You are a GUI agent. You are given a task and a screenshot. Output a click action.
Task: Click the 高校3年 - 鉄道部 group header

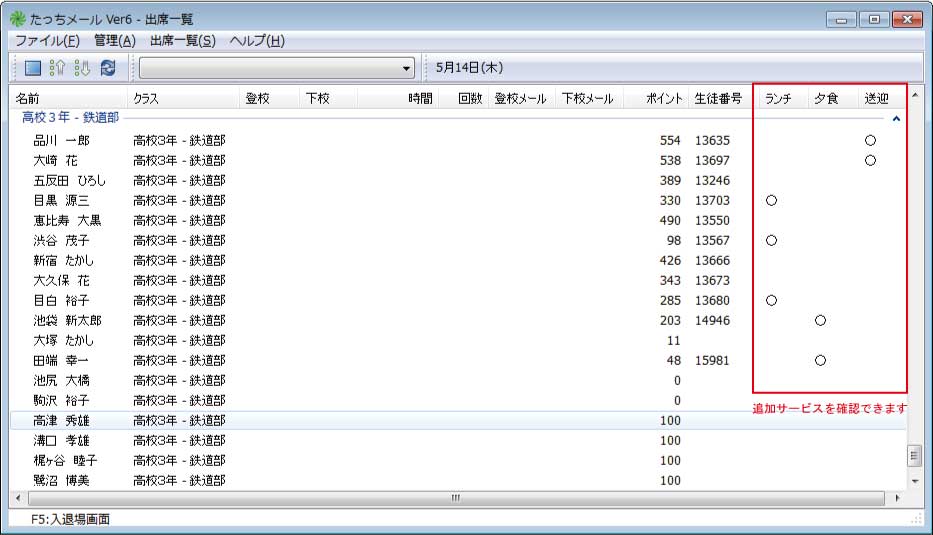click(x=70, y=118)
